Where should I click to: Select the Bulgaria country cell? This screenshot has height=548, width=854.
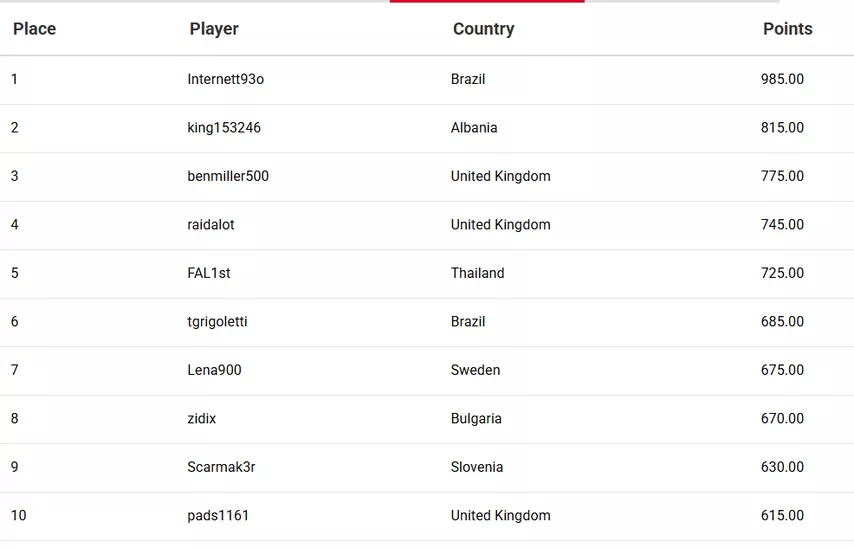pos(476,419)
